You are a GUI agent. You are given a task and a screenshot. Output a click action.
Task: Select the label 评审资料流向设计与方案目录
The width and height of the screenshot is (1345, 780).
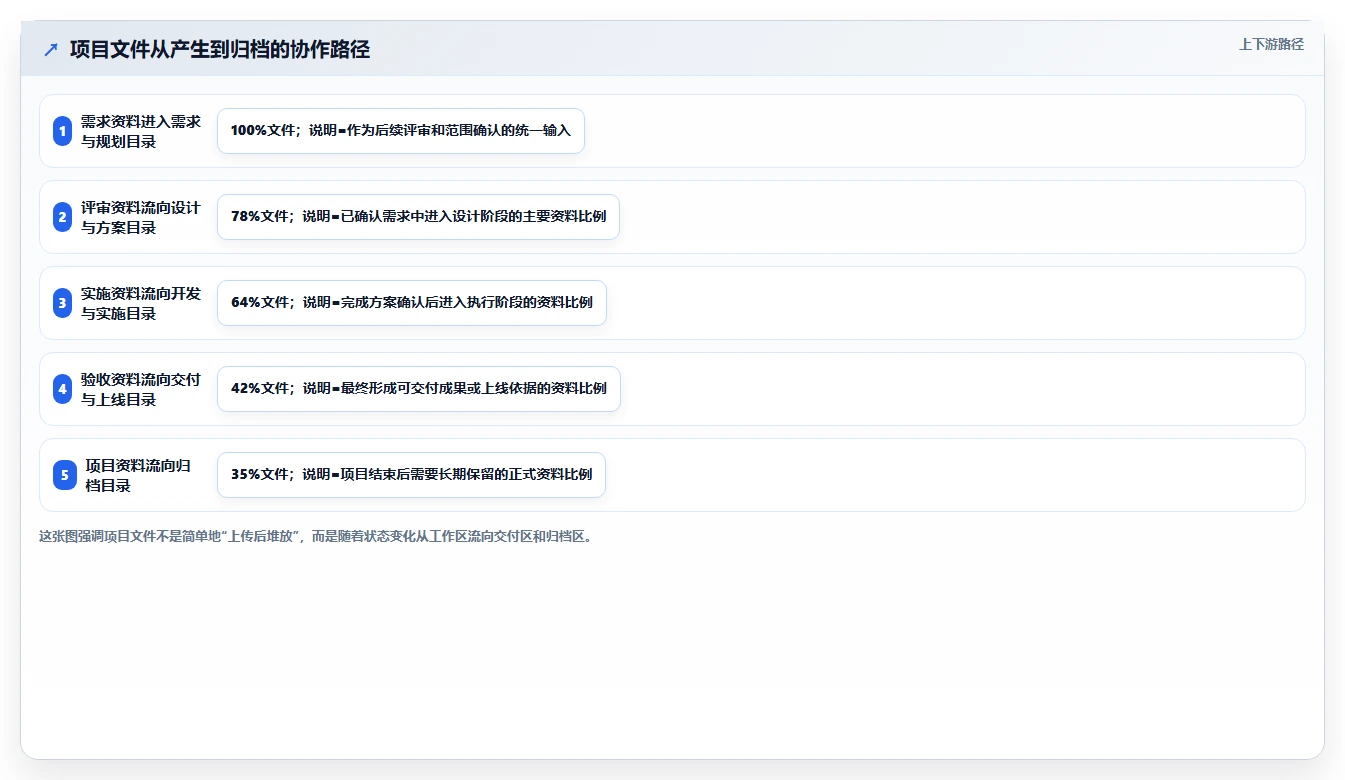point(141,217)
